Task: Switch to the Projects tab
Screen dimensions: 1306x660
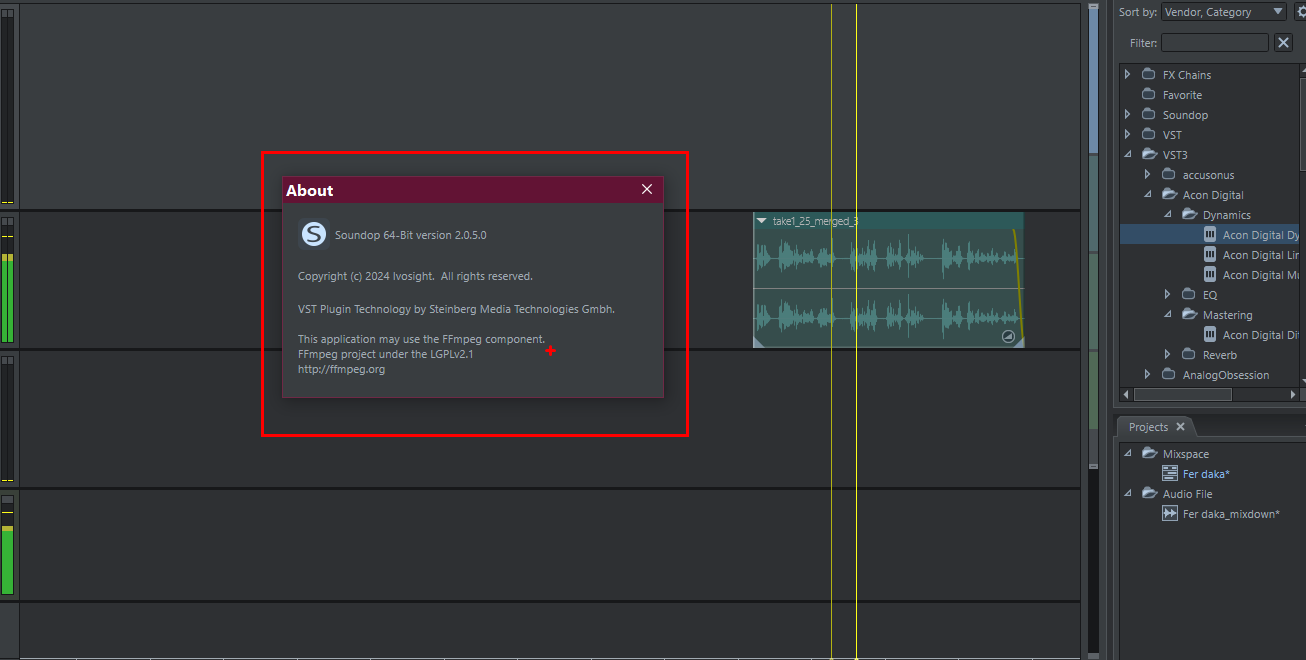Action: 1147,427
